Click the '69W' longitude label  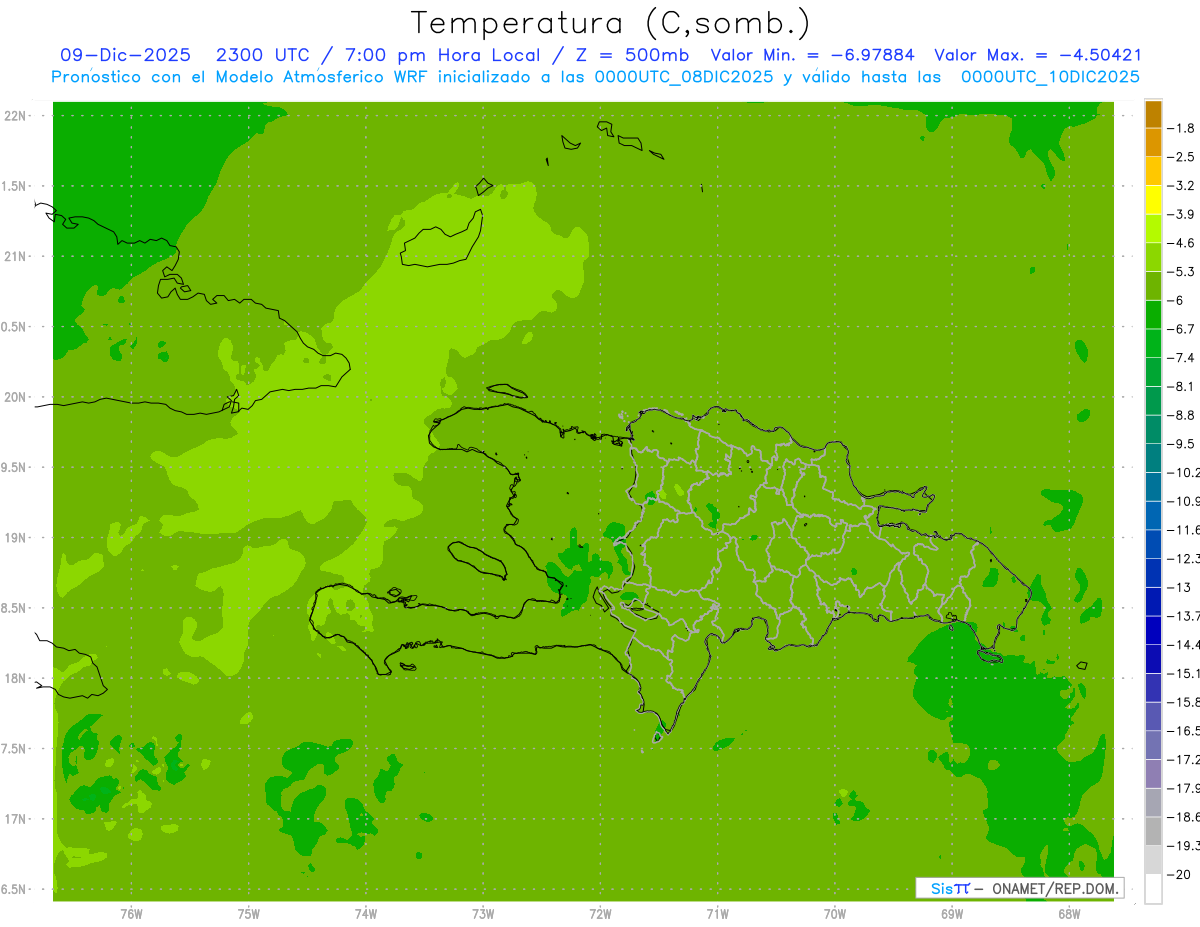tap(952, 914)
